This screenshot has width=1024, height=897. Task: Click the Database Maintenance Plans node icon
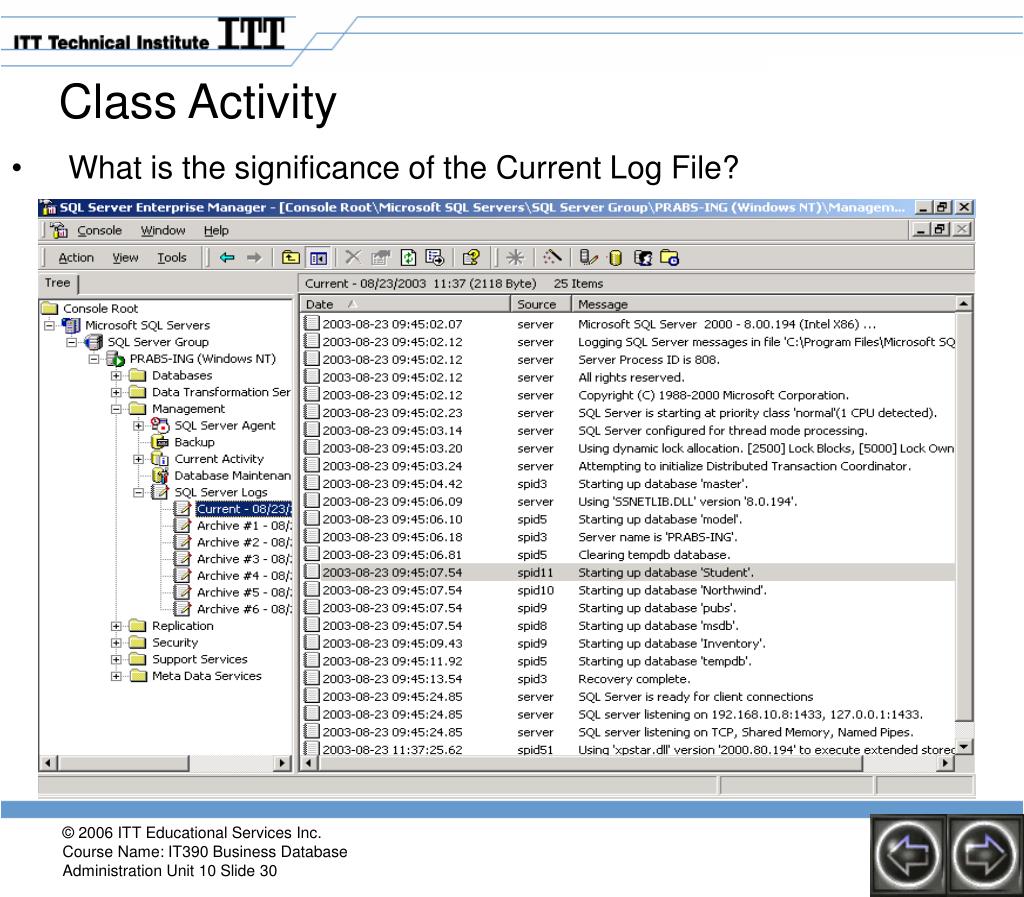click(160, 475)
